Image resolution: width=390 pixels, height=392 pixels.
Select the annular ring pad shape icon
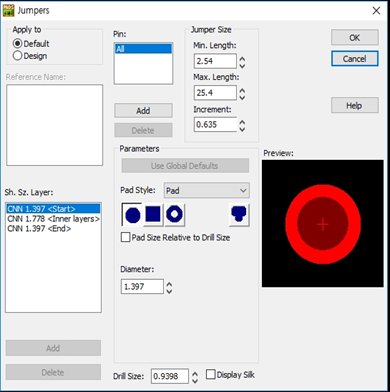tap(174, 215)
